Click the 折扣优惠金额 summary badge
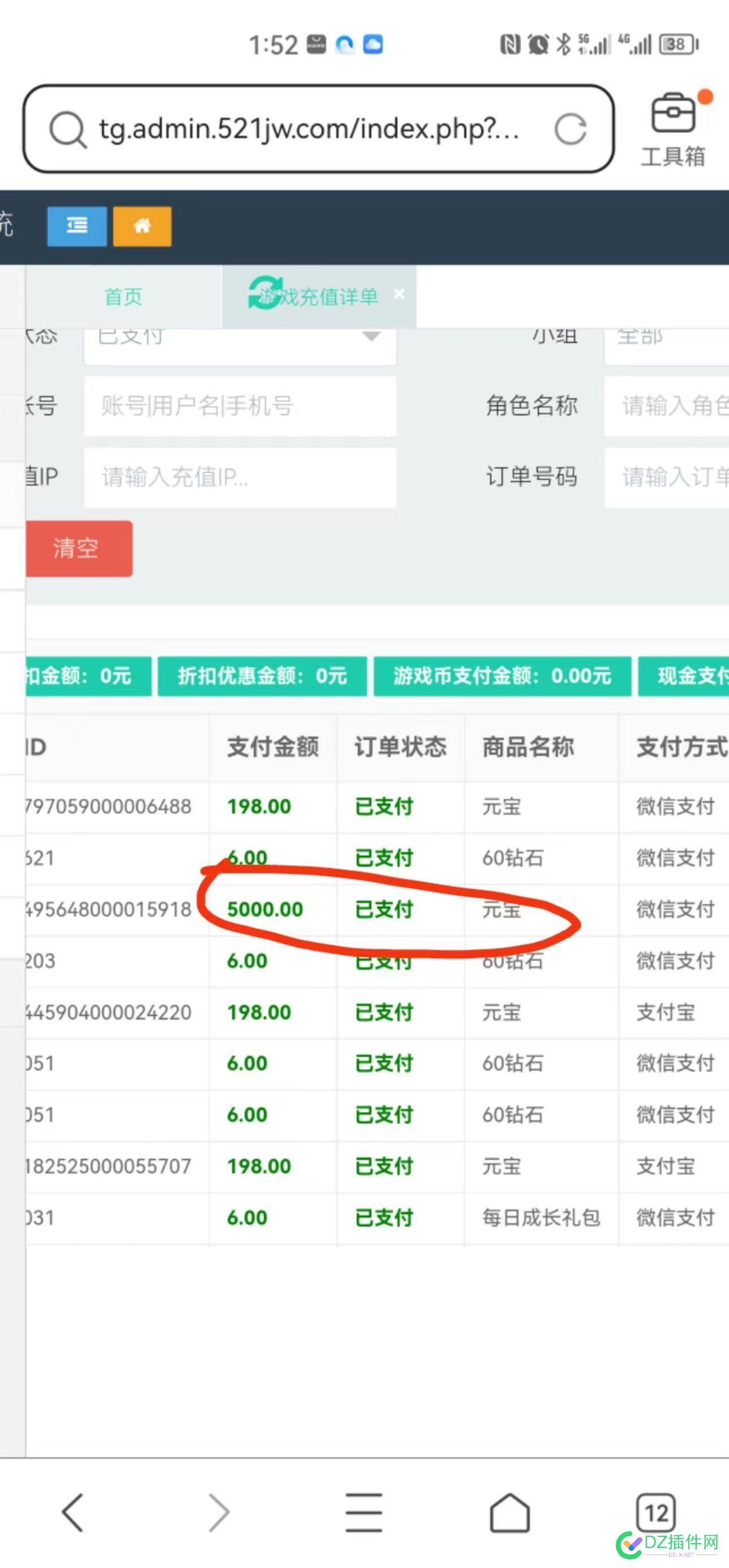Image resolution: width=729 pixels, height=1568 pixels. point(263,677)
